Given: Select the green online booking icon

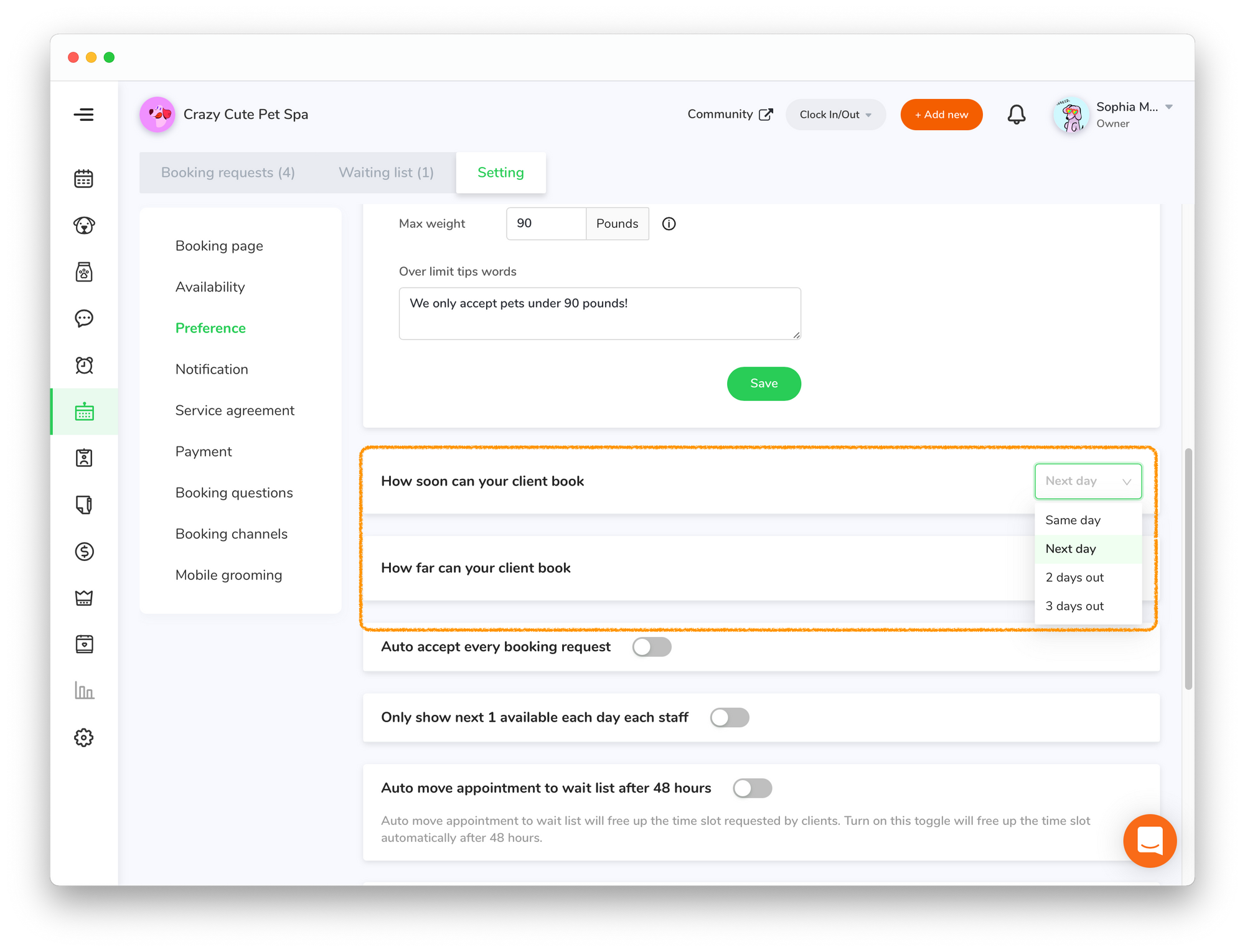Looking at the screenshot, I should 84,412.
